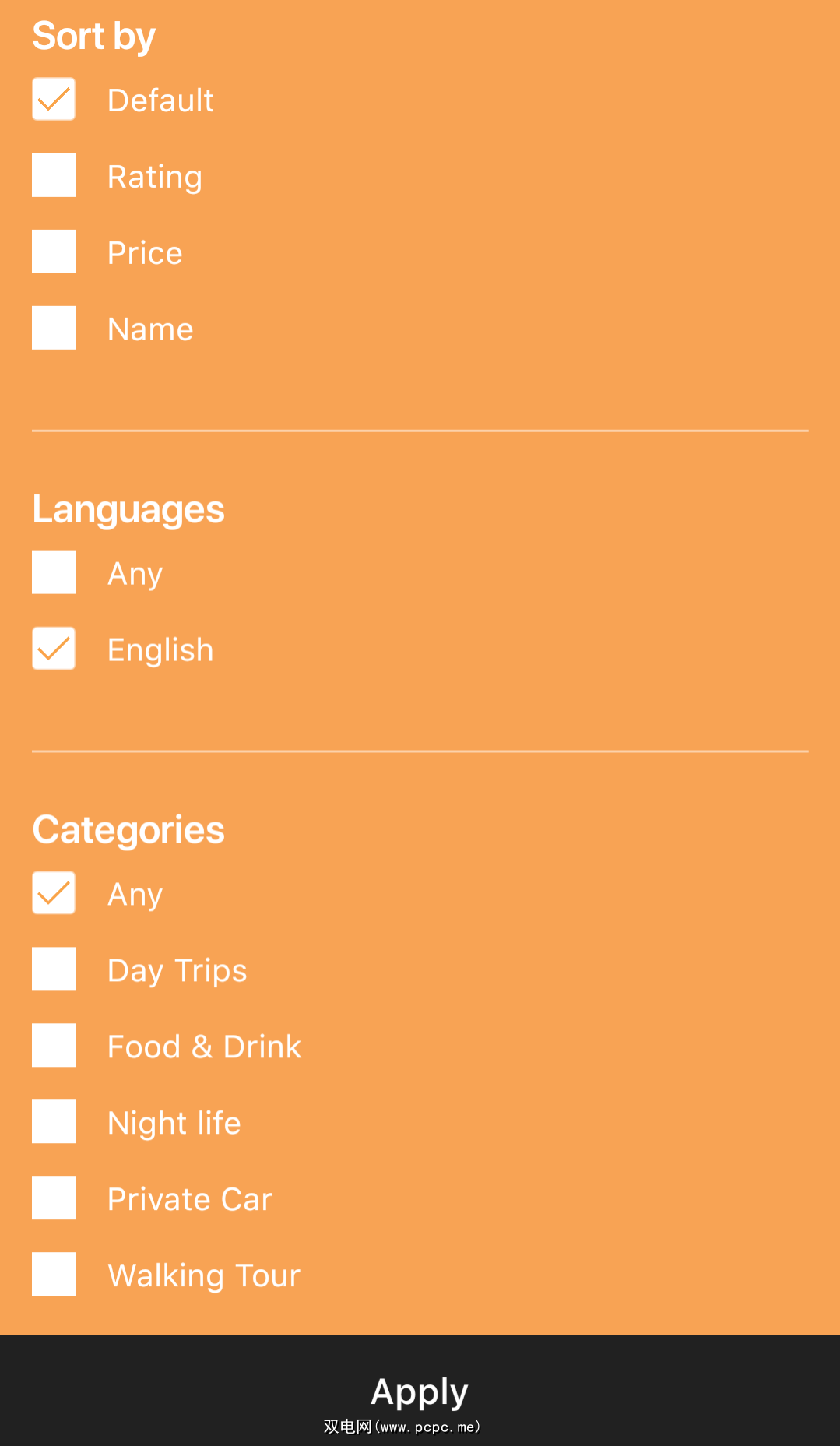Select the Private Car checkbox
Viewport: 840px width, 1446px height.
click(x=54, y=1198)
